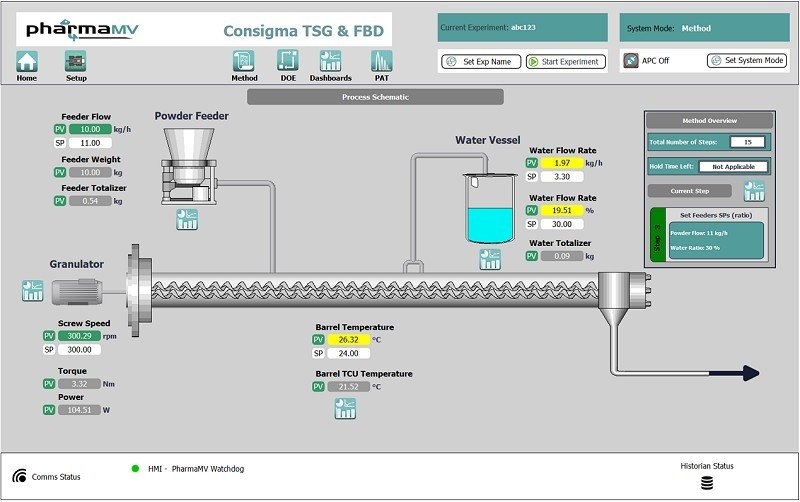
Task: Open the Setup page icon
Action: 76,62
